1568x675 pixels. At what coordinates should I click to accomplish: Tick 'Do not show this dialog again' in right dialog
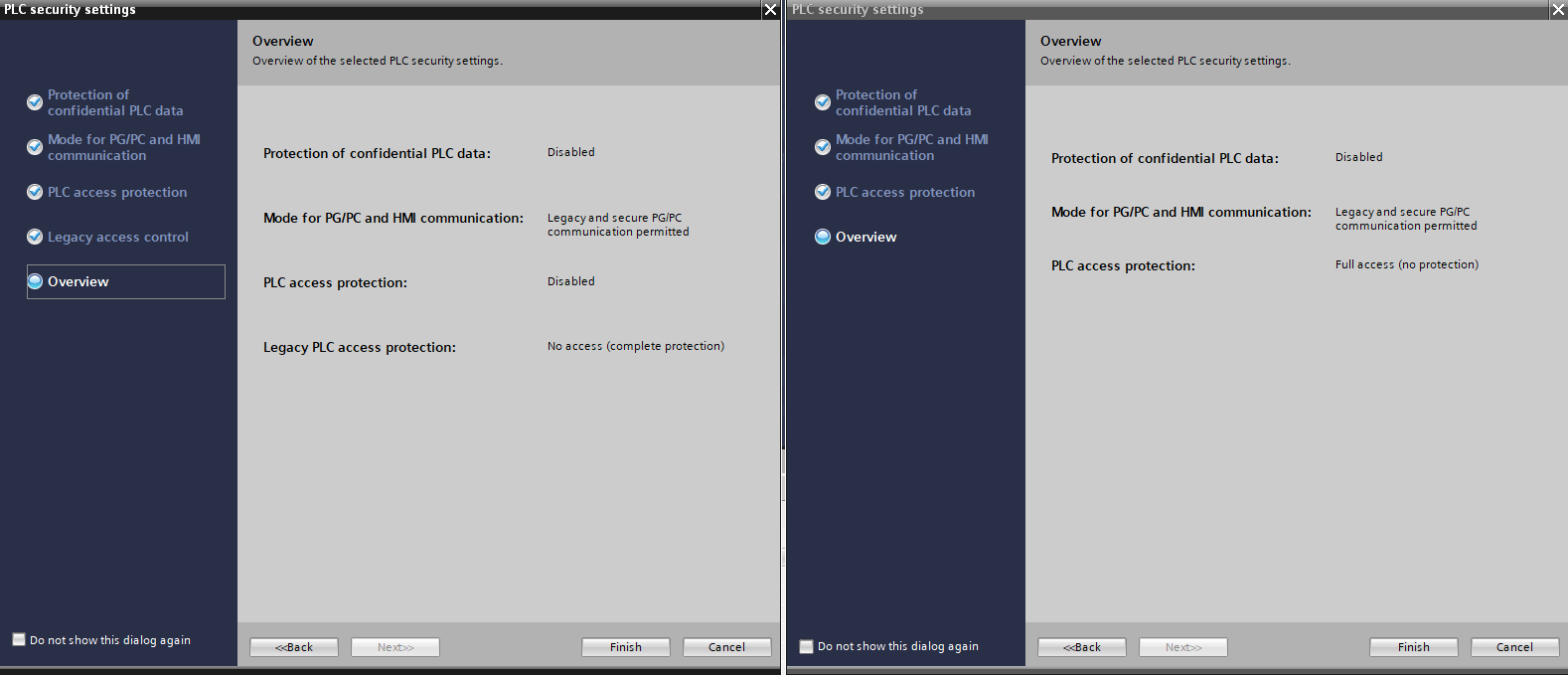click(807, 646)
